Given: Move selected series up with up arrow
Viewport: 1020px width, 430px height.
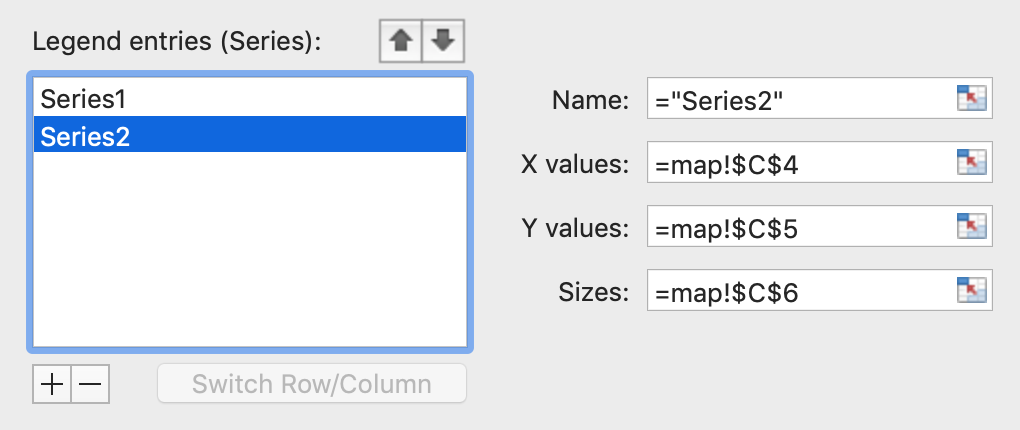Looking at the screenshot, I should point(401,41).
